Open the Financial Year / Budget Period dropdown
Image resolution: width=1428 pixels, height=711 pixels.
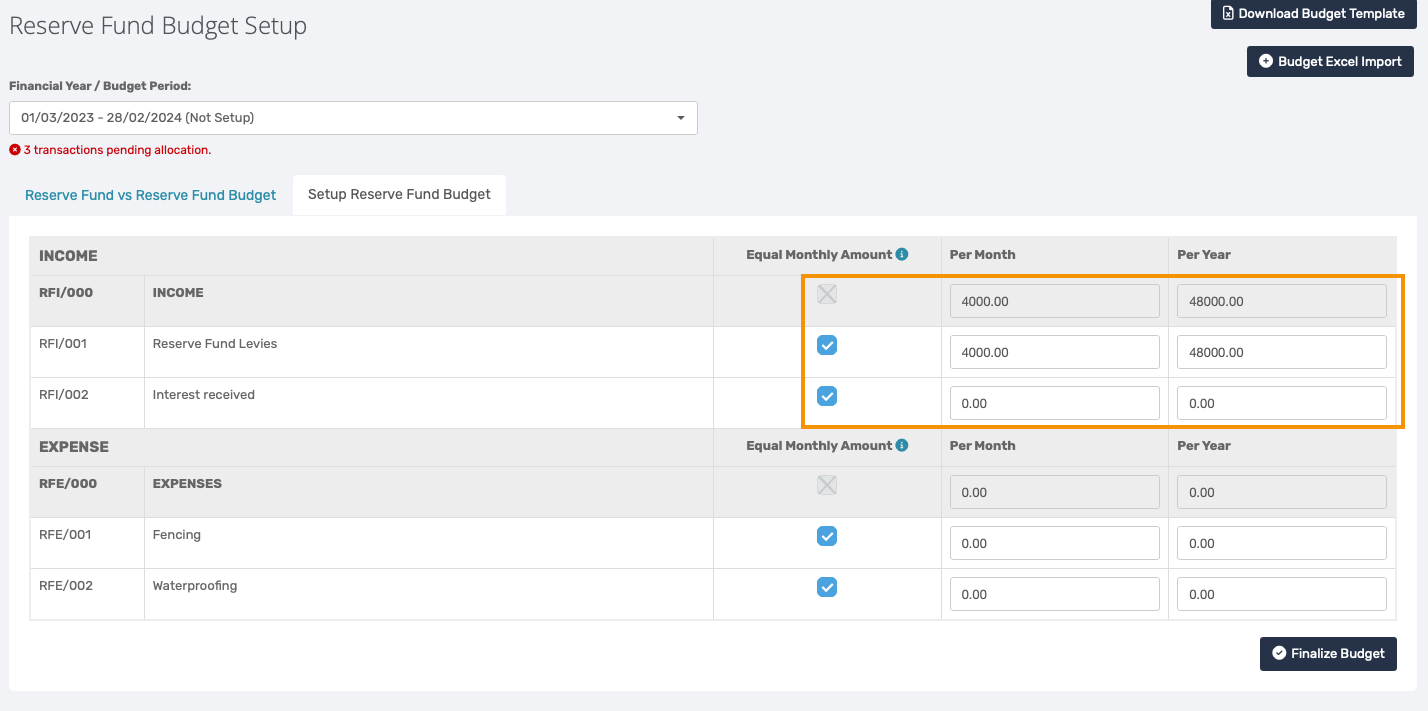(353, 118)
